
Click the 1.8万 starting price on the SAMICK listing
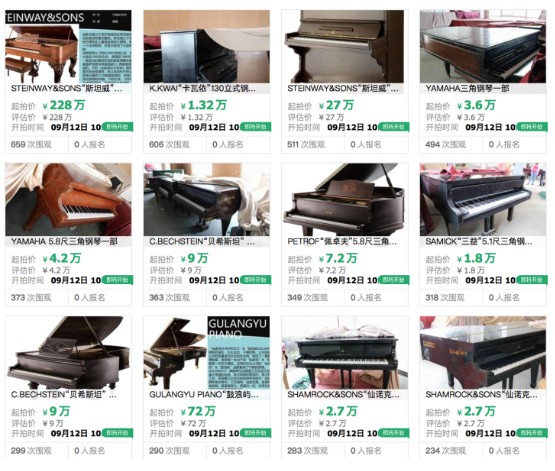tap(476, 258)
